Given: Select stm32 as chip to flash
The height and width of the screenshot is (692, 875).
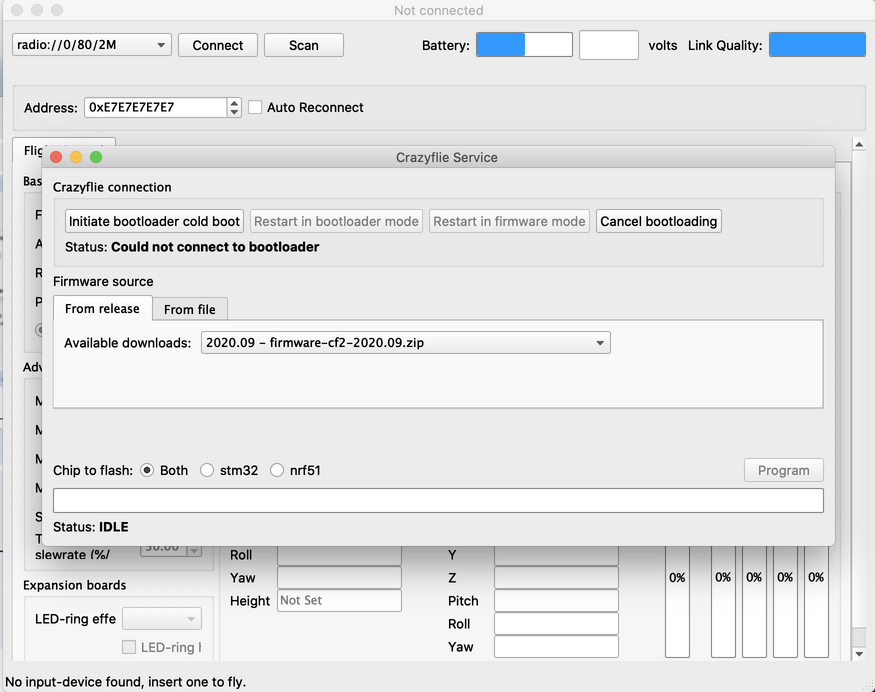Looking at the screenshot, I should tap(207, 470).
